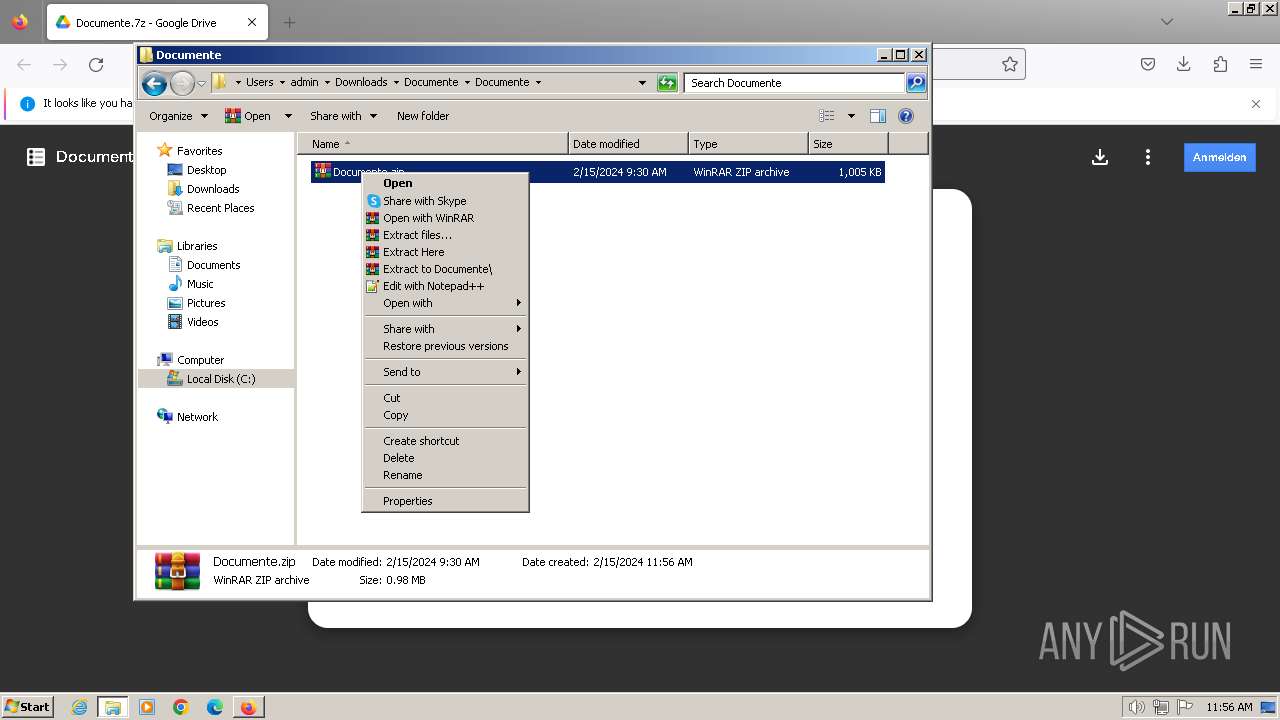The width and height of the screenshot is (1280, 720).
Task: Open the More view options arrow
Action: [x=851, y=116]
